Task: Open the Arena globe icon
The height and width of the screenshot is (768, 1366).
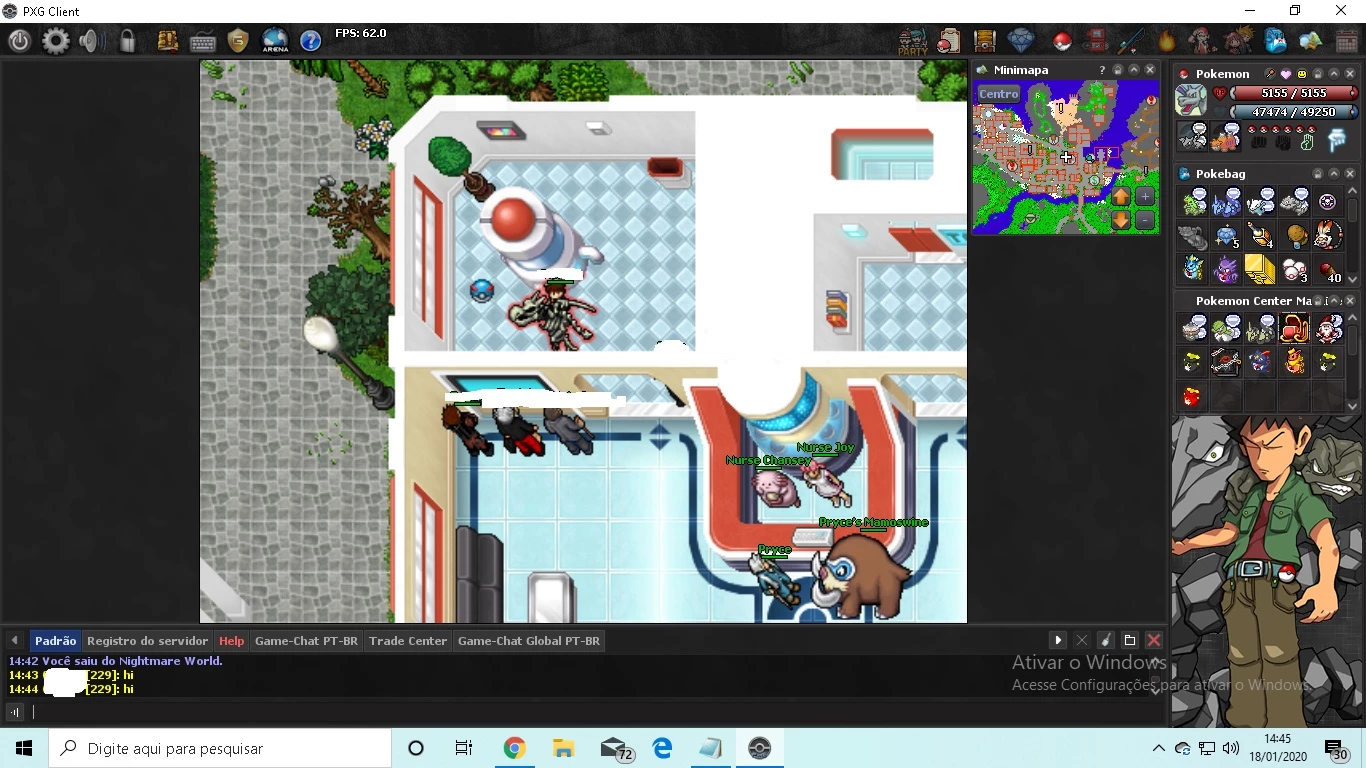Action: (275, 41)
